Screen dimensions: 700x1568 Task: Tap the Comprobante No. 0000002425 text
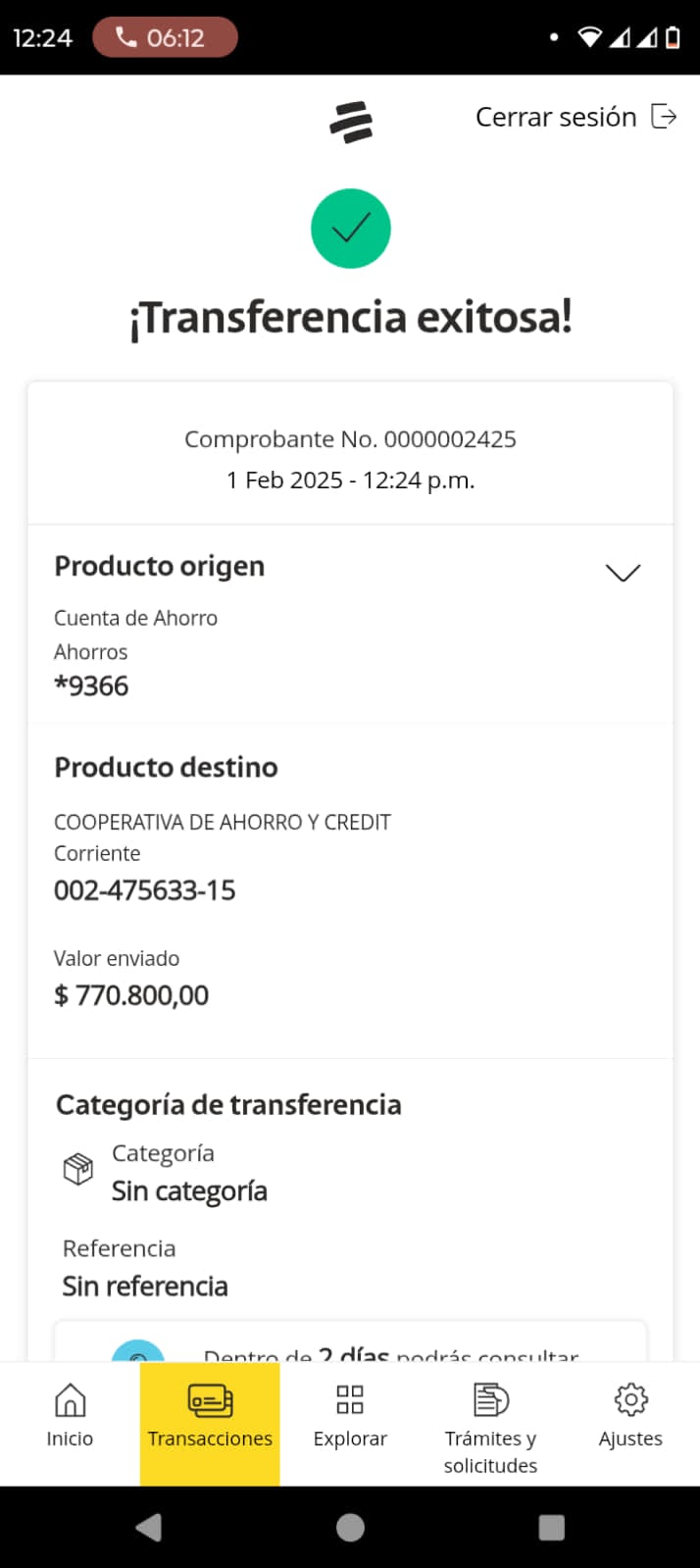(350, 439)
